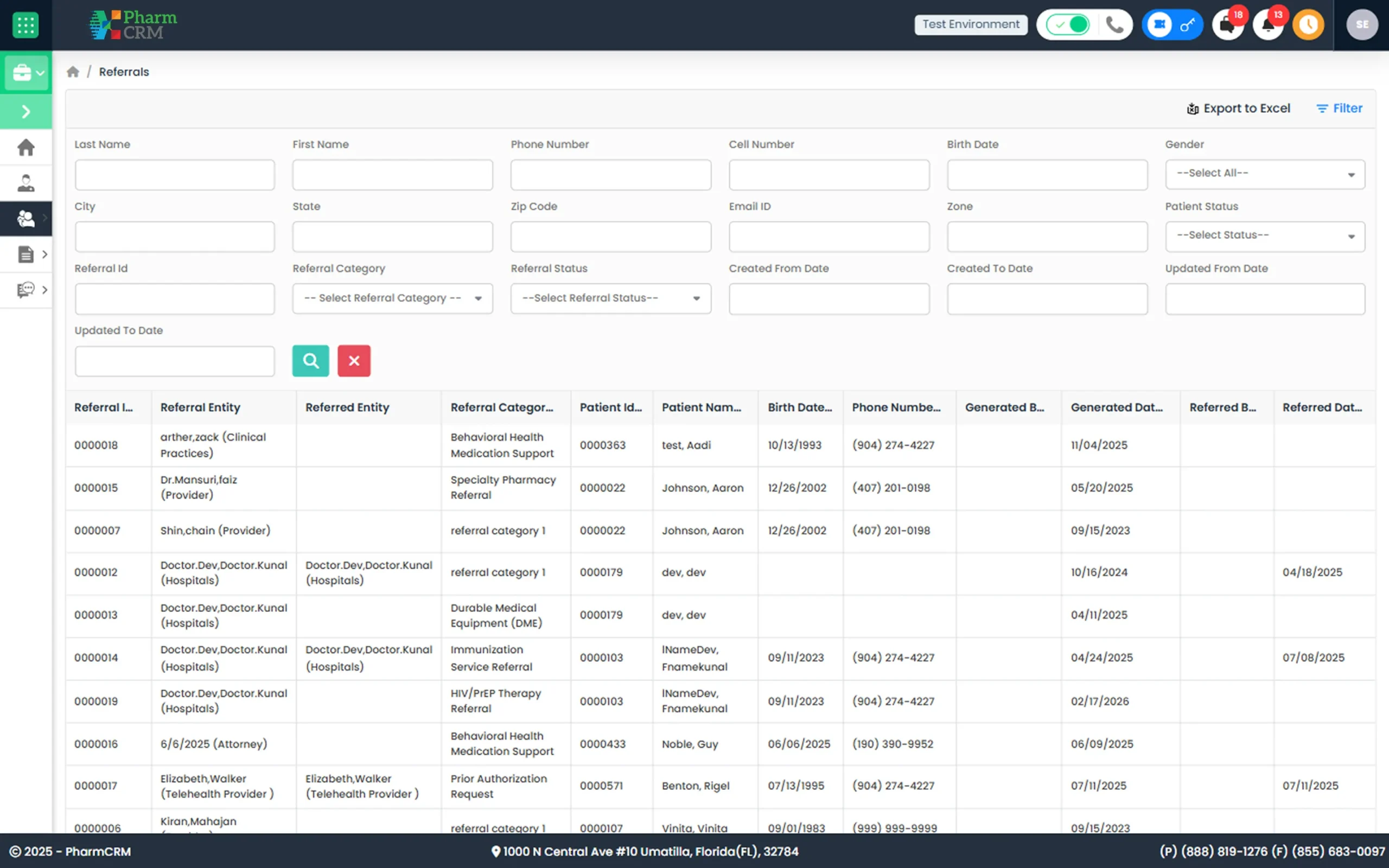Open the briefcase module dropdown
Image resolution: width=1389 pixels, height=868 pixels.
(x=26, y=73)
